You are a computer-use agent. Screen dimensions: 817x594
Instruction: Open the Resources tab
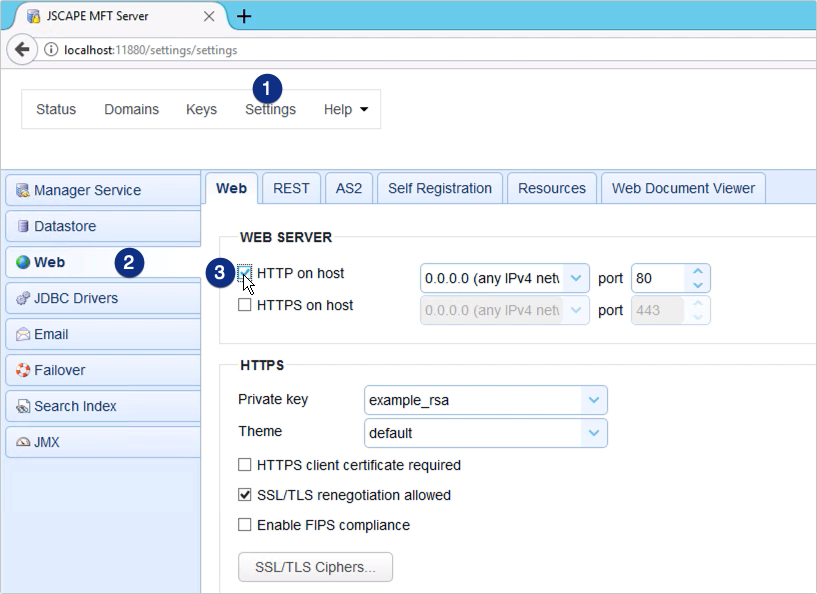point(552,188)
